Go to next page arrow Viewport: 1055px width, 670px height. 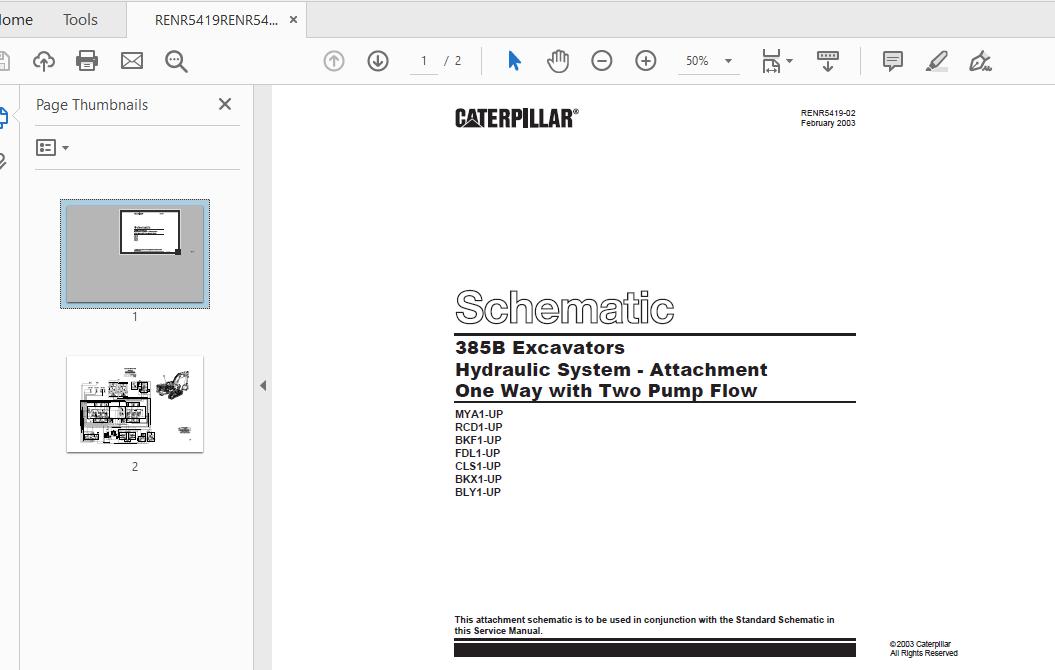378,61
